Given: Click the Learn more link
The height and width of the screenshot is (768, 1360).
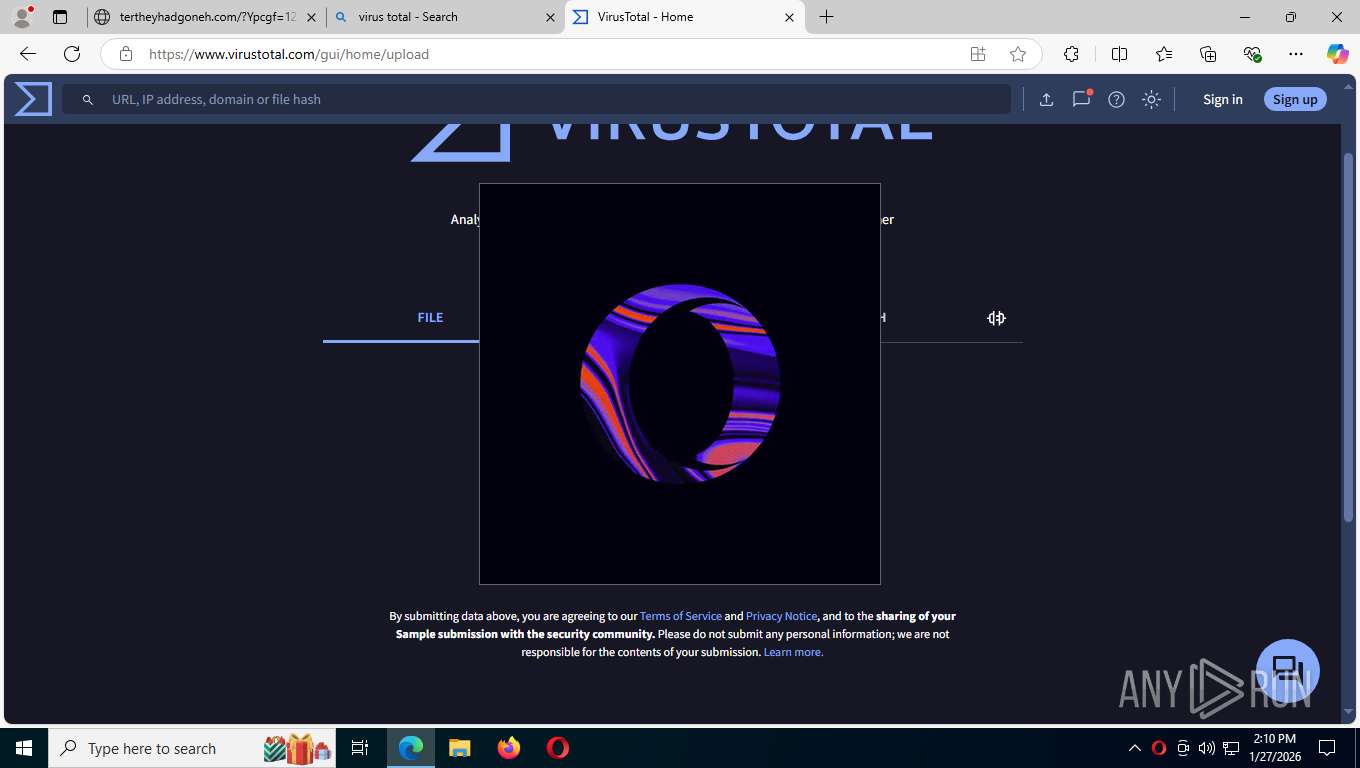Looking at the screenshot, I should pyautogui.click(x=793, y=652).
